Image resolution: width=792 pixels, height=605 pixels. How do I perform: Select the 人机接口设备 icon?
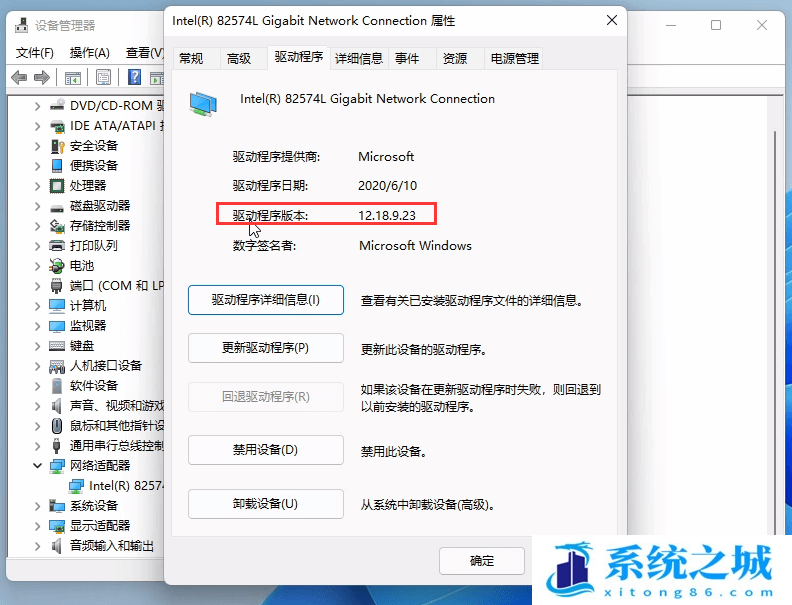point(57,366)
